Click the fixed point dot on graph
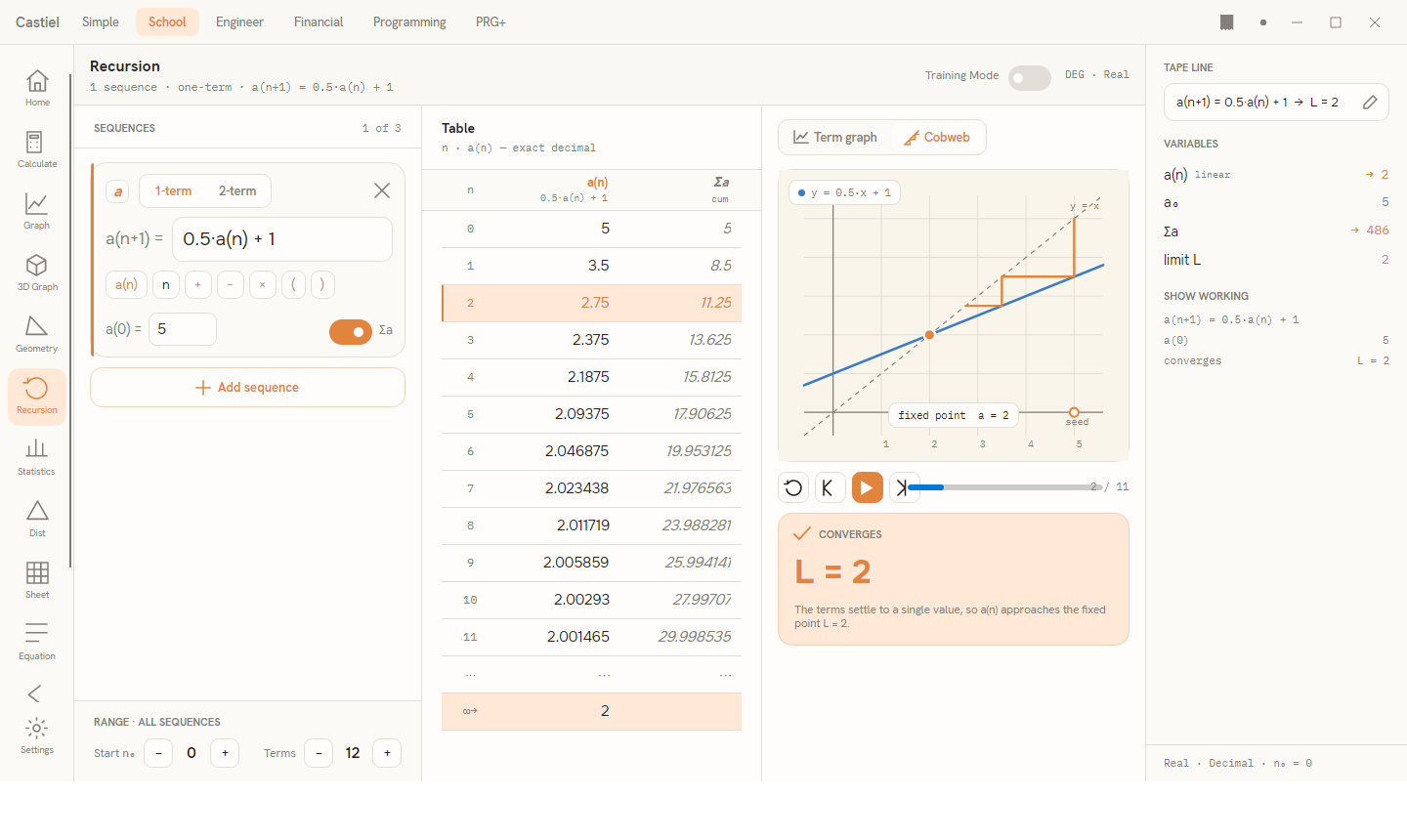 pyautogui.click(x=929, y=335)
